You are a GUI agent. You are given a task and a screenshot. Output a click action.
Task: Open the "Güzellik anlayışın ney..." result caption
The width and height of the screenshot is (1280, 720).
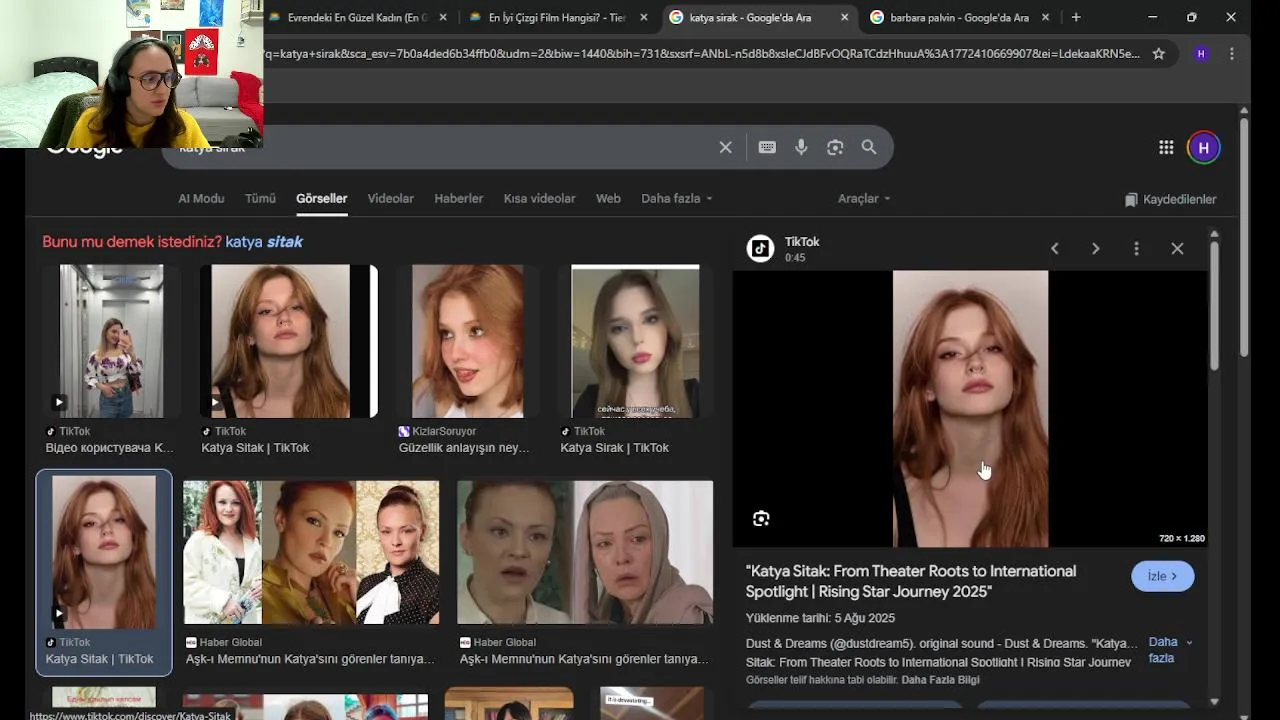click(x=464, y=447)
